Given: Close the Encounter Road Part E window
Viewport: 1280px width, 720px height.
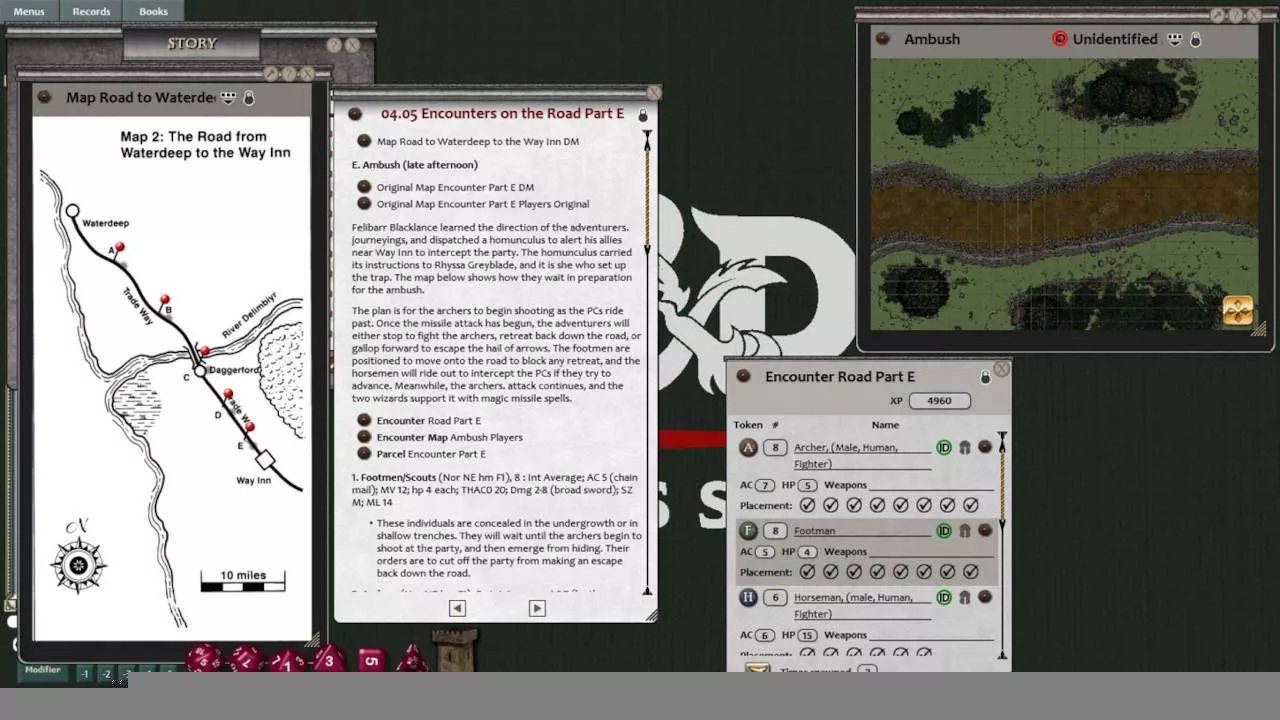Looking at the screenshot, I should pos(1001,369).
